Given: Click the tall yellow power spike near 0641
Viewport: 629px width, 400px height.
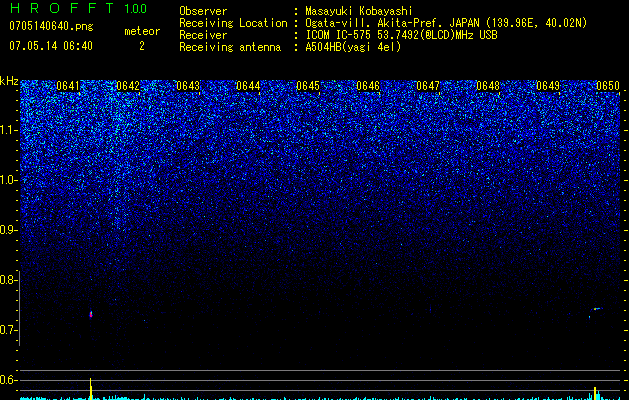Looking at the screenshot, I should [91, 388].
